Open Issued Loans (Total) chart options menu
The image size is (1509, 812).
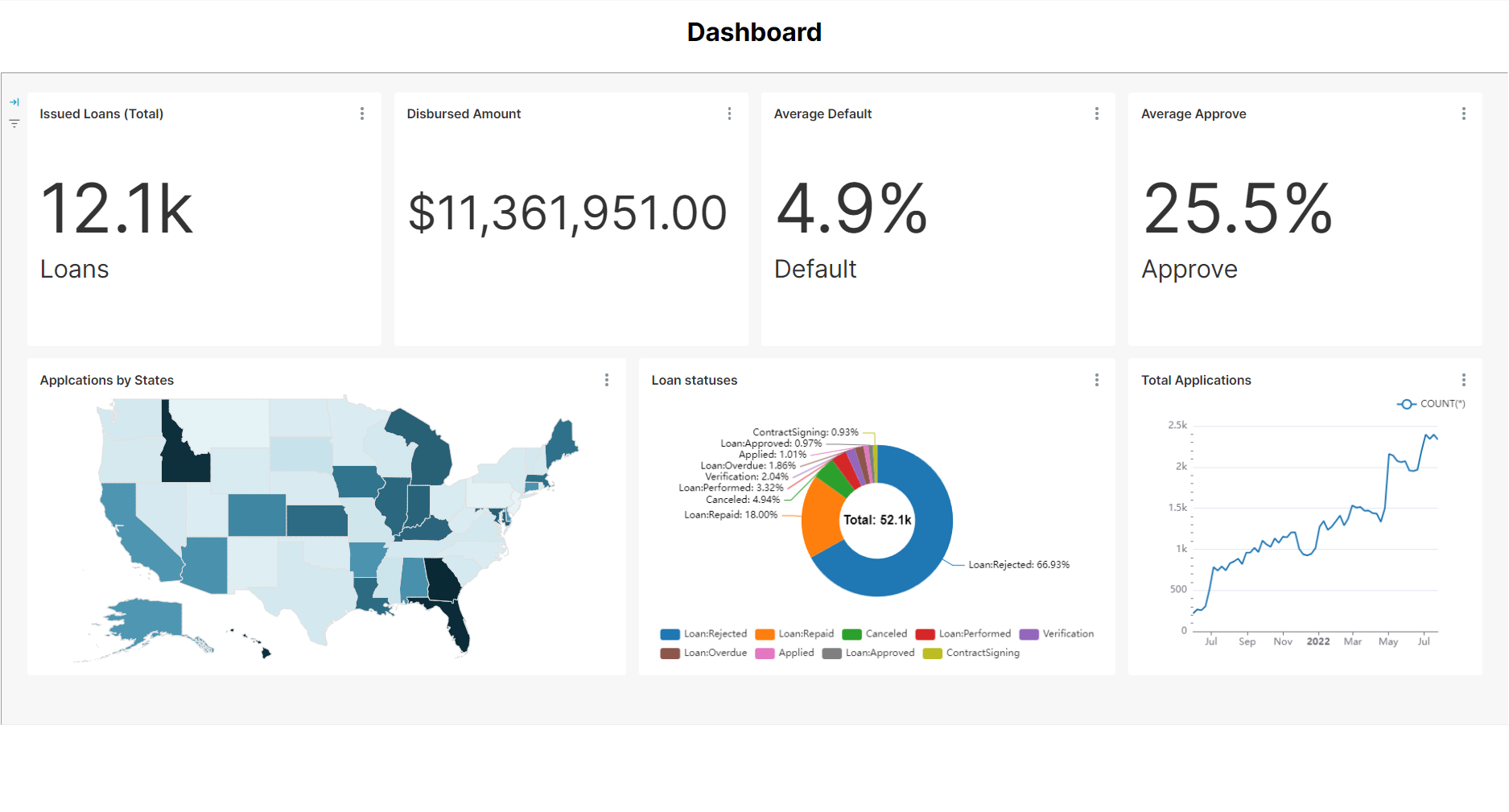[x=362, y=113]
